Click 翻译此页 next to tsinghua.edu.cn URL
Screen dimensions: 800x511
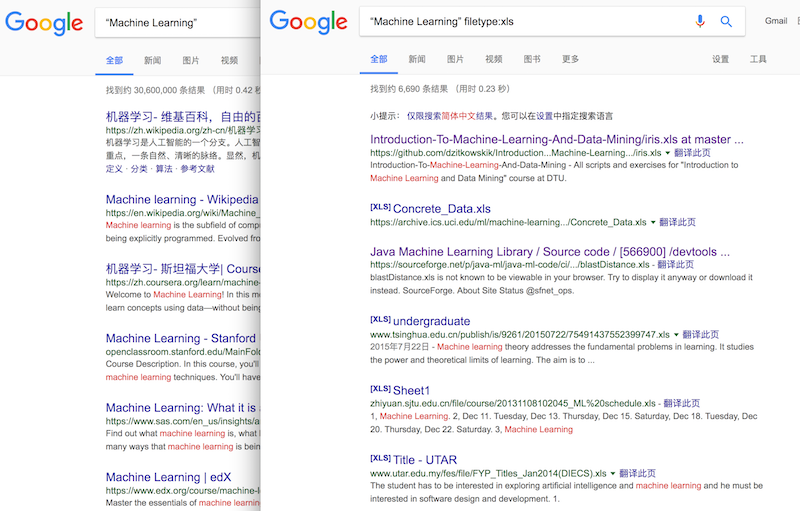coord(701,335)
